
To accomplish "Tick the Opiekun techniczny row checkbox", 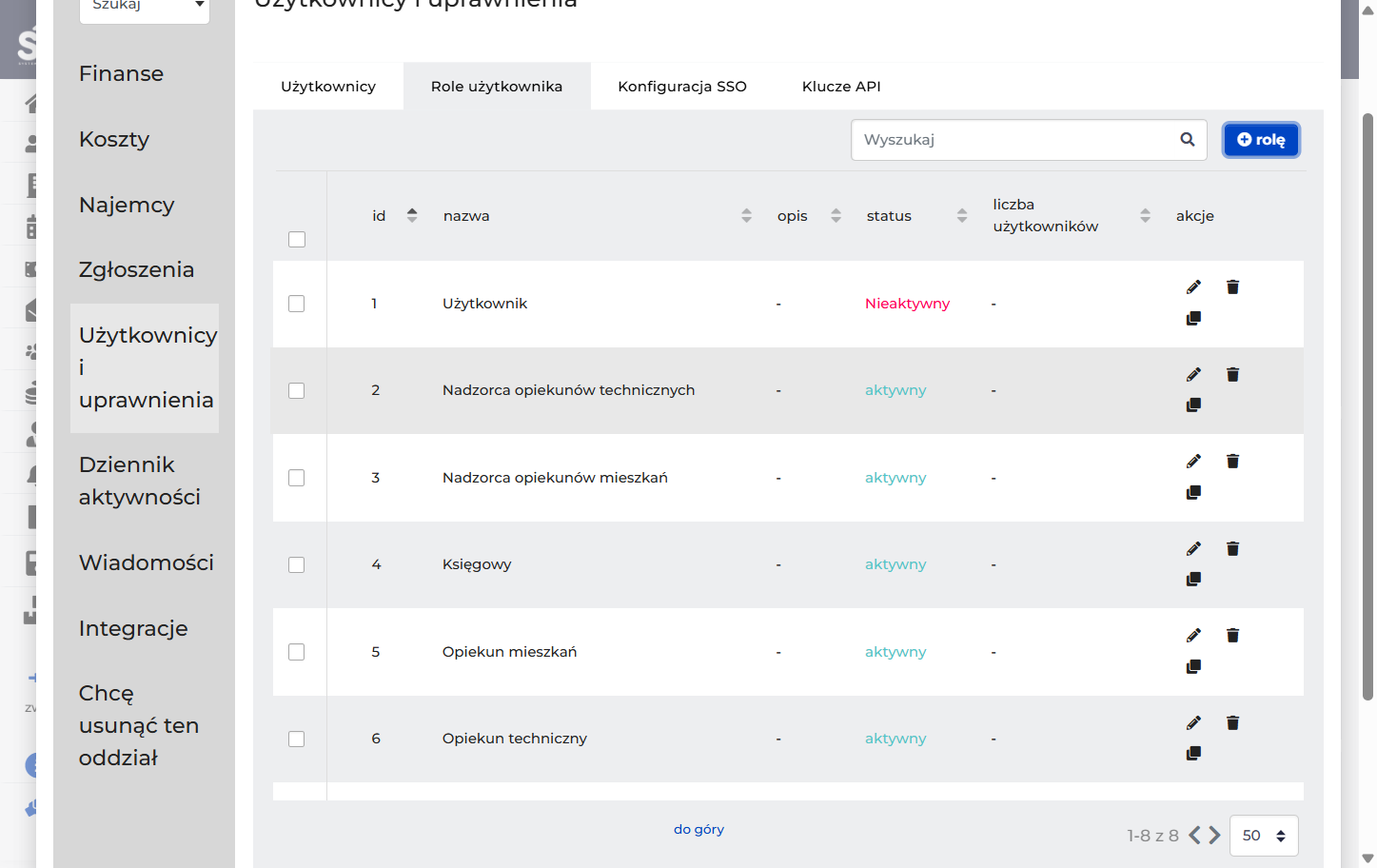I will tap(297, 740).
